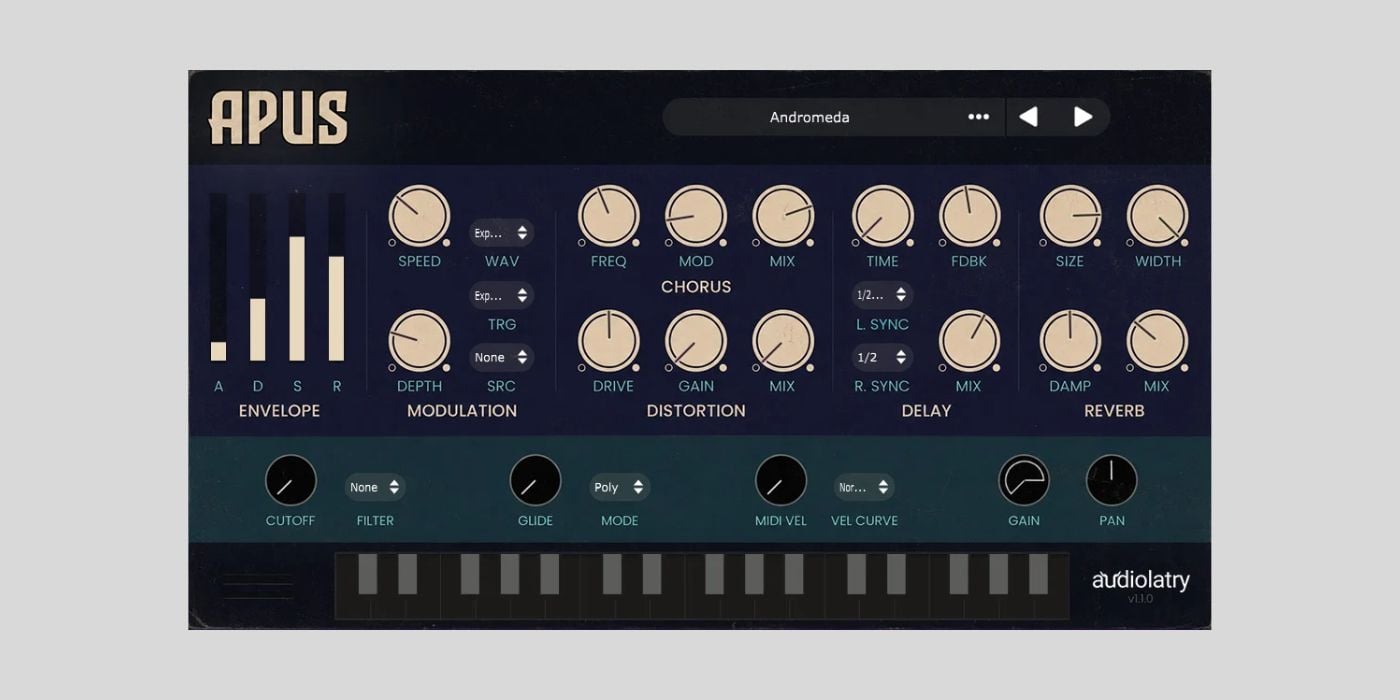This screenshot has width=1400, height=700.
Task: Click the Chorus MOD knob
Action: [x=695, y=216]
